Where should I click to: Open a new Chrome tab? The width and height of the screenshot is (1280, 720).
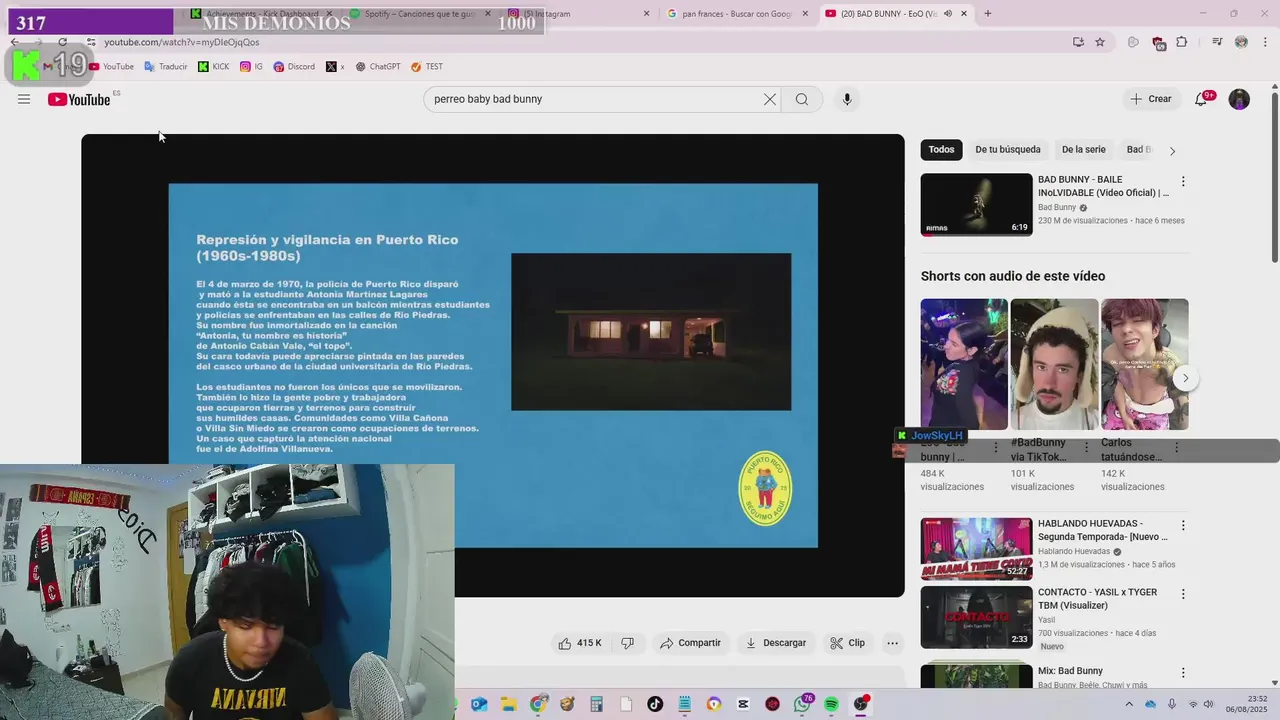988,14
